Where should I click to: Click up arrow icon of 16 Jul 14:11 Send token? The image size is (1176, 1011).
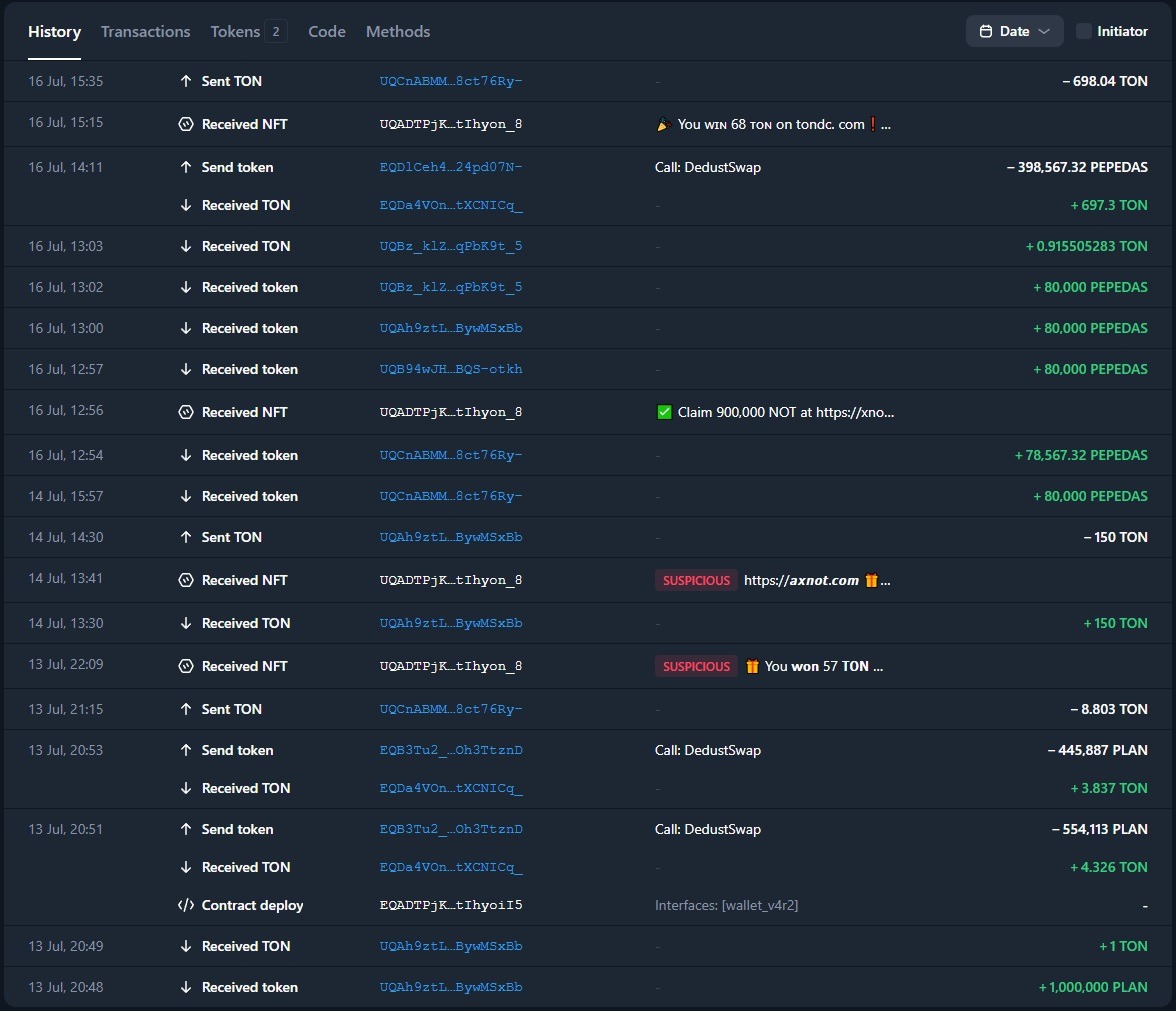tap(186, 167)
